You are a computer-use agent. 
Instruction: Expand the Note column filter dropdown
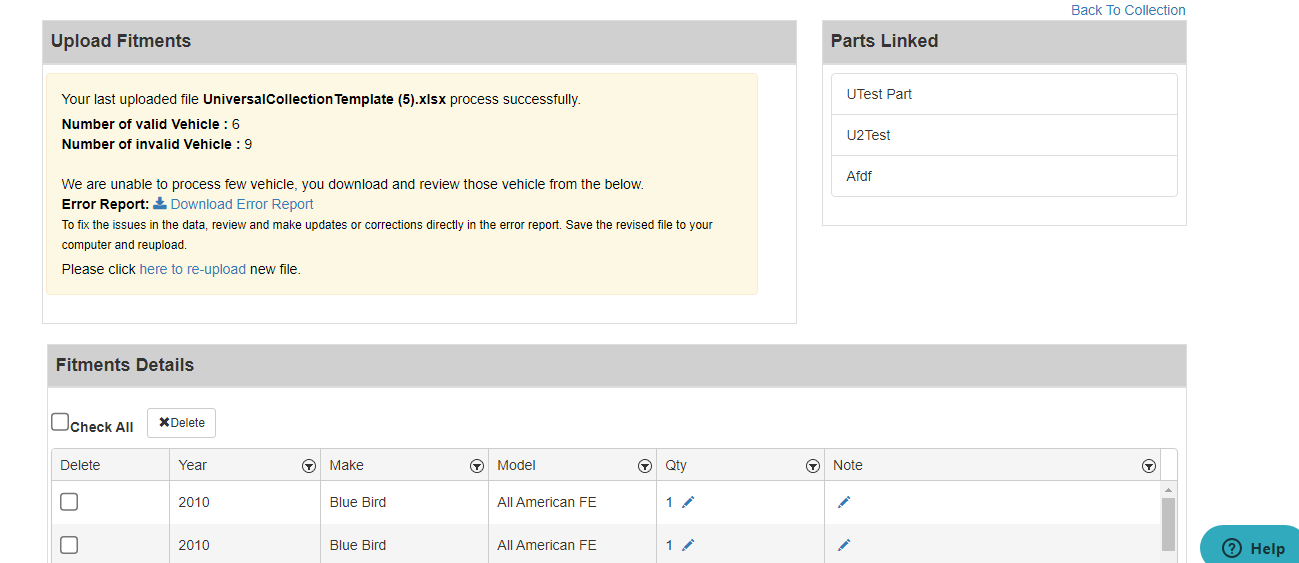coord(1148,466)
